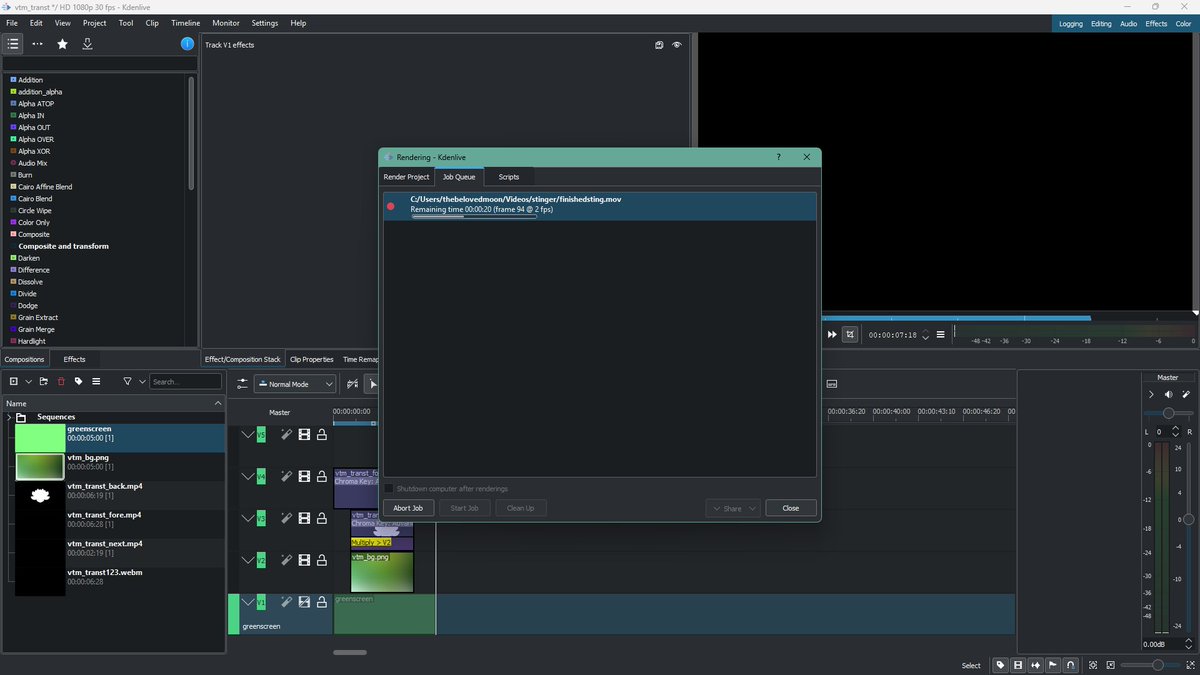Open the Normal Mode compositing dropdown
The image size is (1200, 675).
[x=296, y=384]
